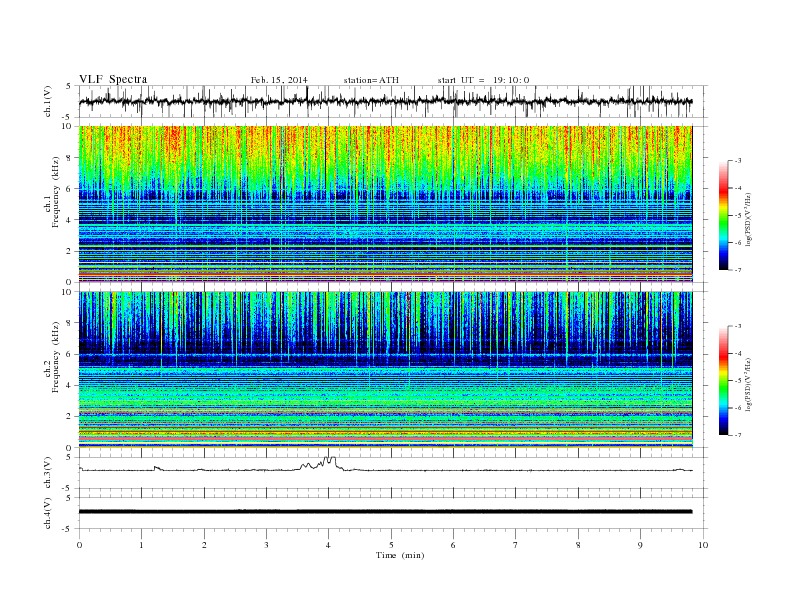The image size is (792, 612).
Task: Click time-axis tick label "7"
Action: [516, 545]
